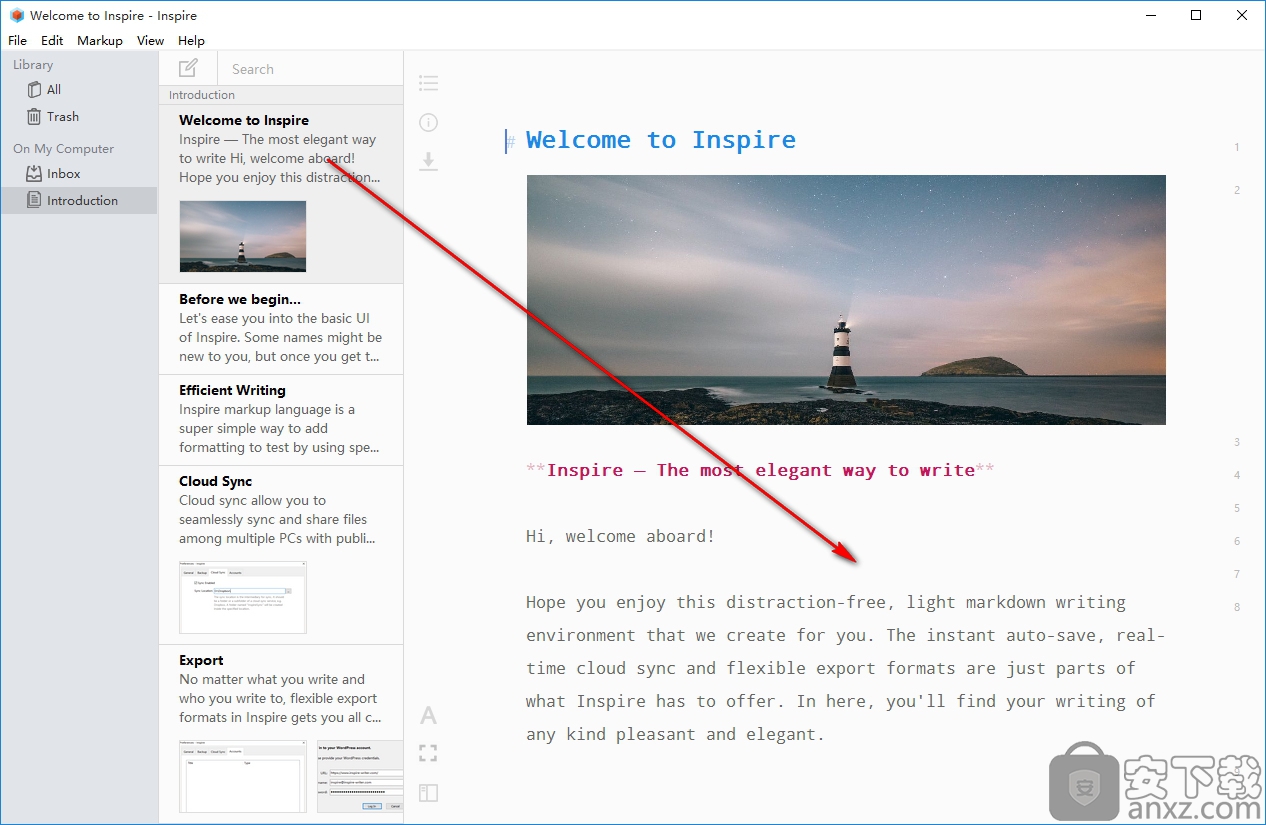Click Cloud Sync preferences thumbnail
Screen dimensions: 1266x825
243,597
